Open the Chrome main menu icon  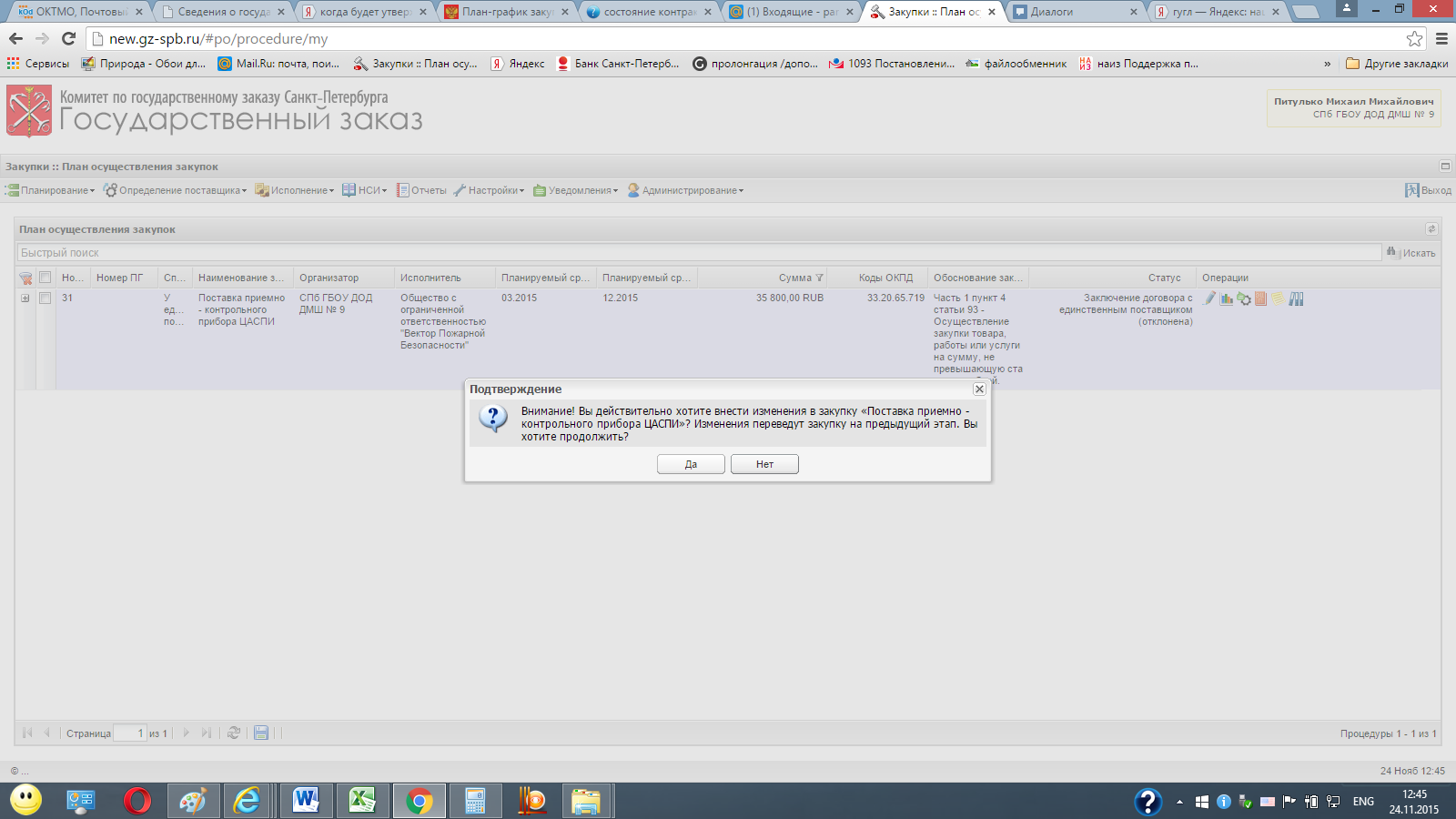[1441, 38]
